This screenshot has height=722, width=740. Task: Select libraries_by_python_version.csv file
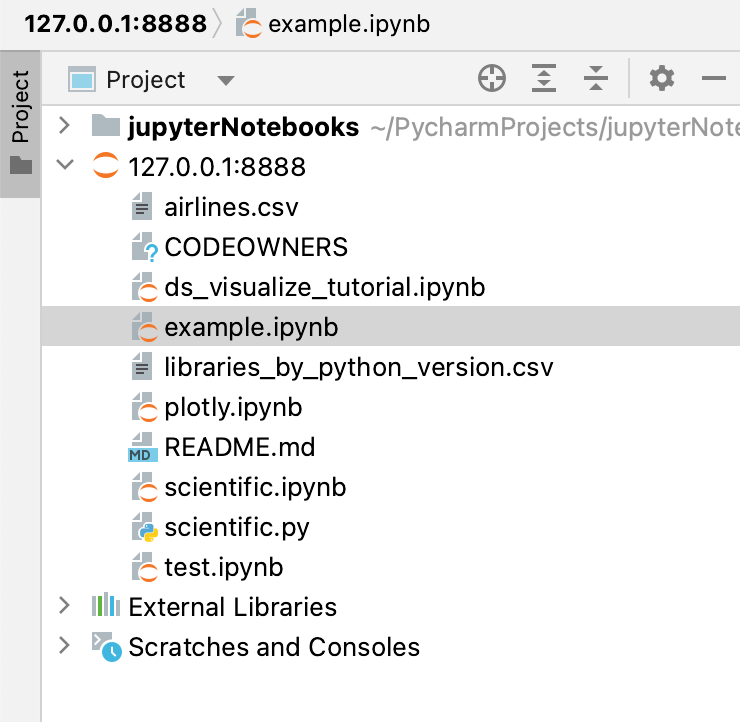[359, 368]
